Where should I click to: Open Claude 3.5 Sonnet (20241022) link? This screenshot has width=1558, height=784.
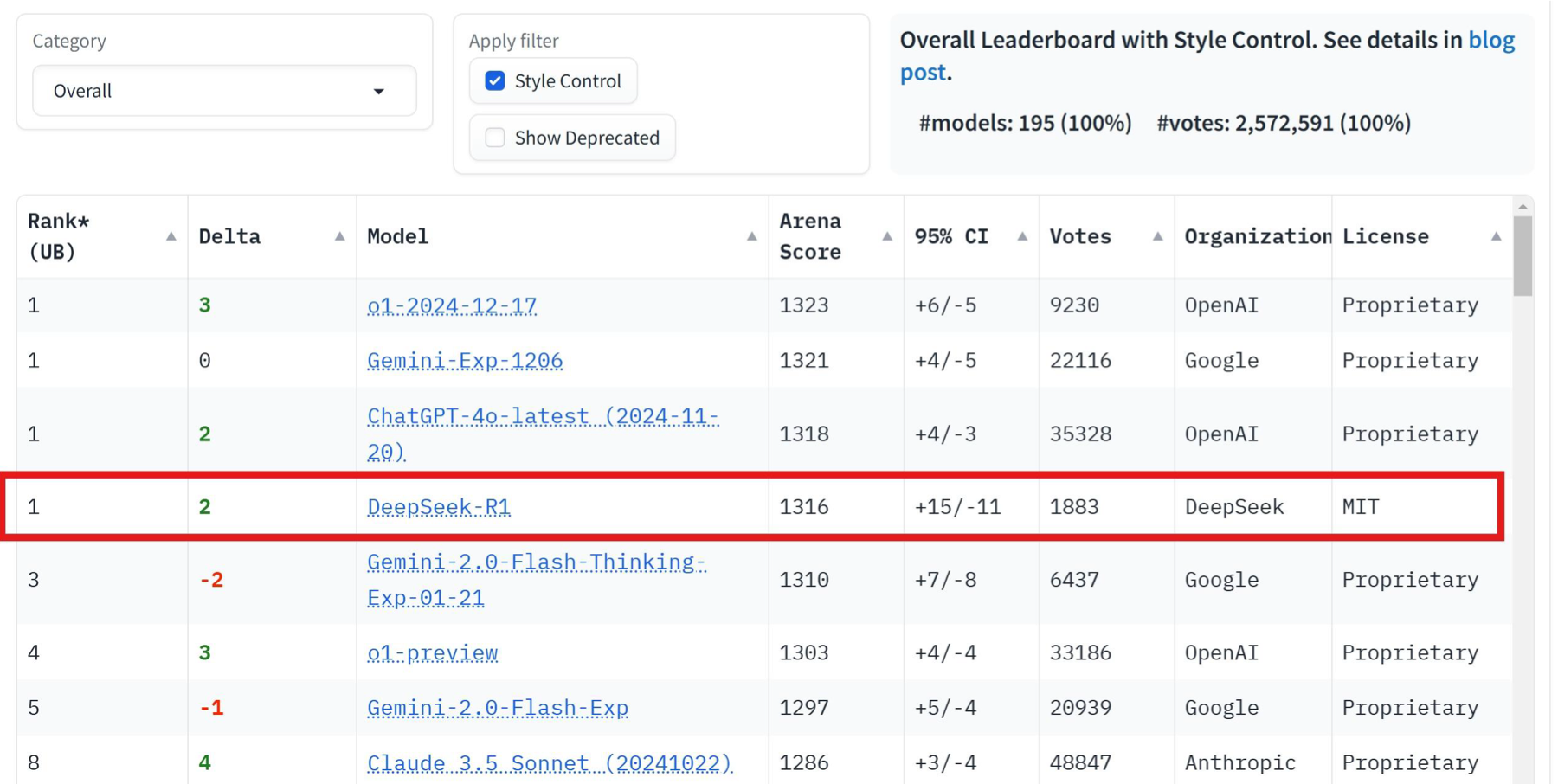549,763
